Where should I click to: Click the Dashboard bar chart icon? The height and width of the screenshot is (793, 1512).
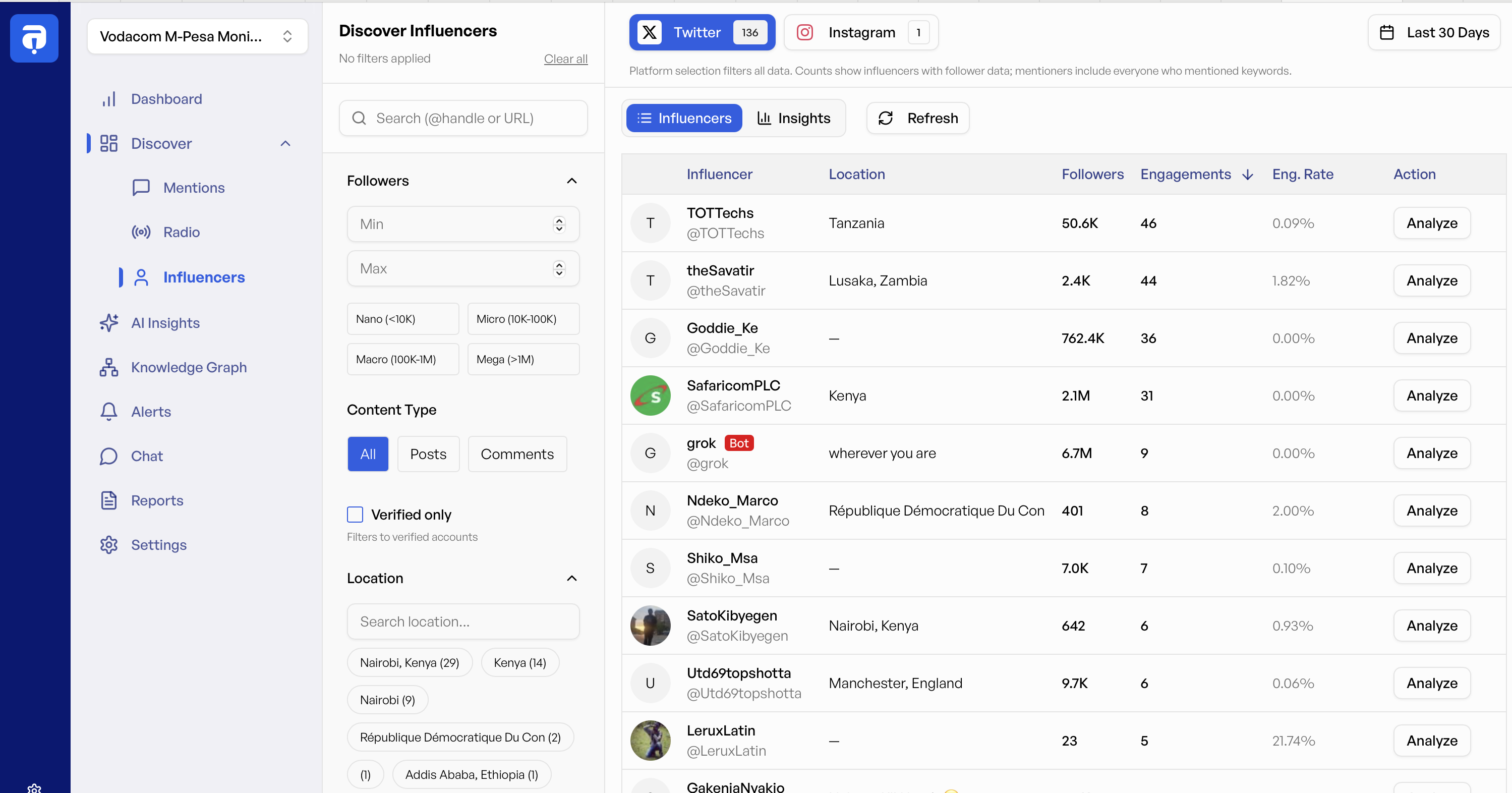point(108,98)
